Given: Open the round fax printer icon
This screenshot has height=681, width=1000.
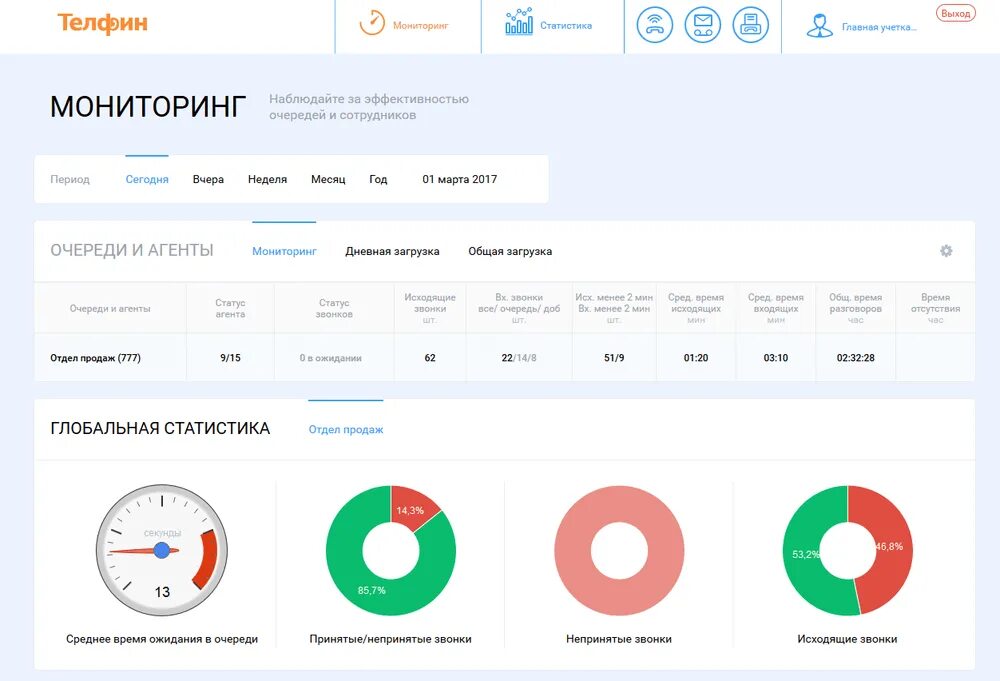Looking at the screenshot, I should [x=751, y=25].
